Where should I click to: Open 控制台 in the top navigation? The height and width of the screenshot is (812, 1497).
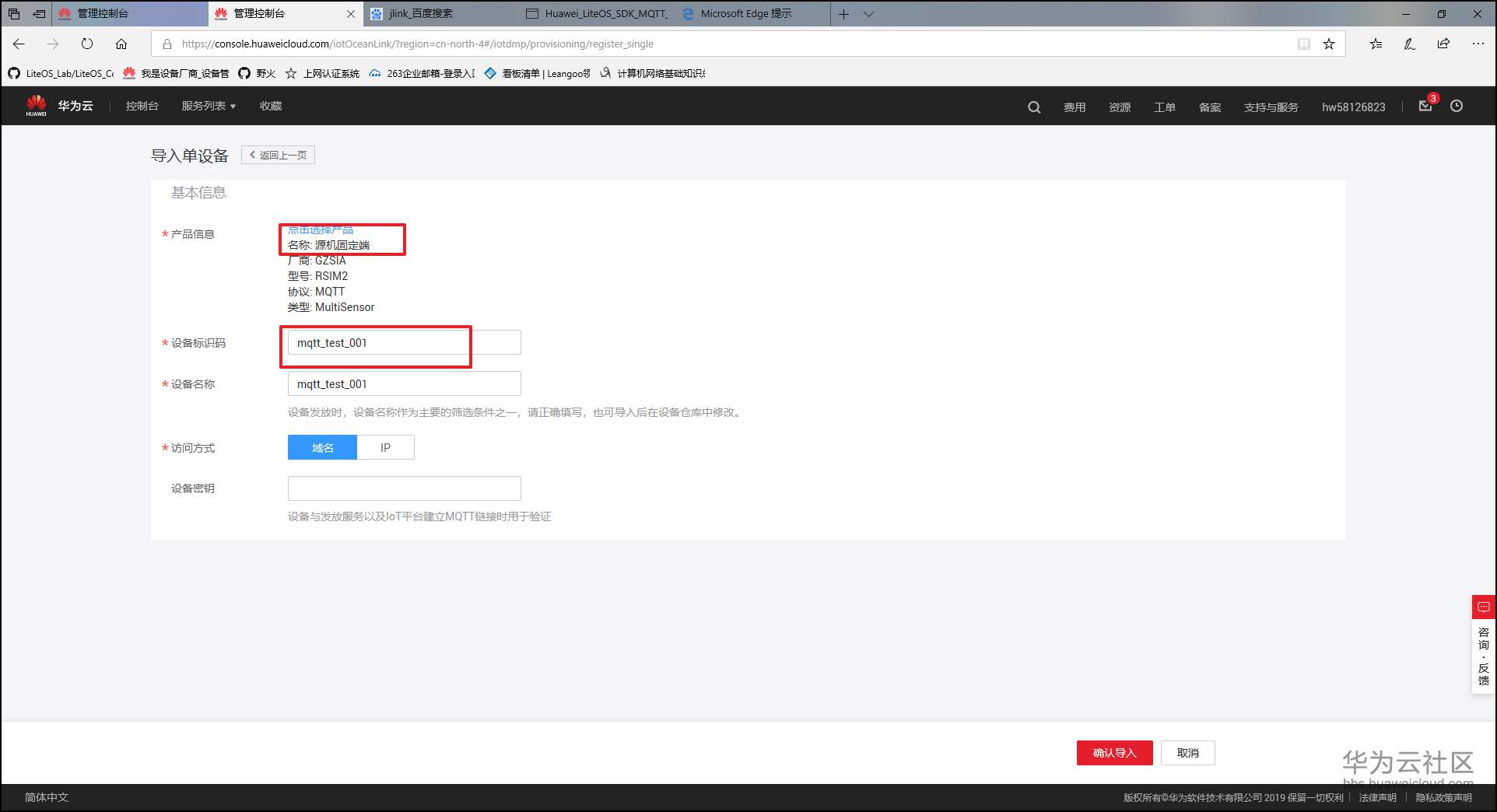(142, 106)
